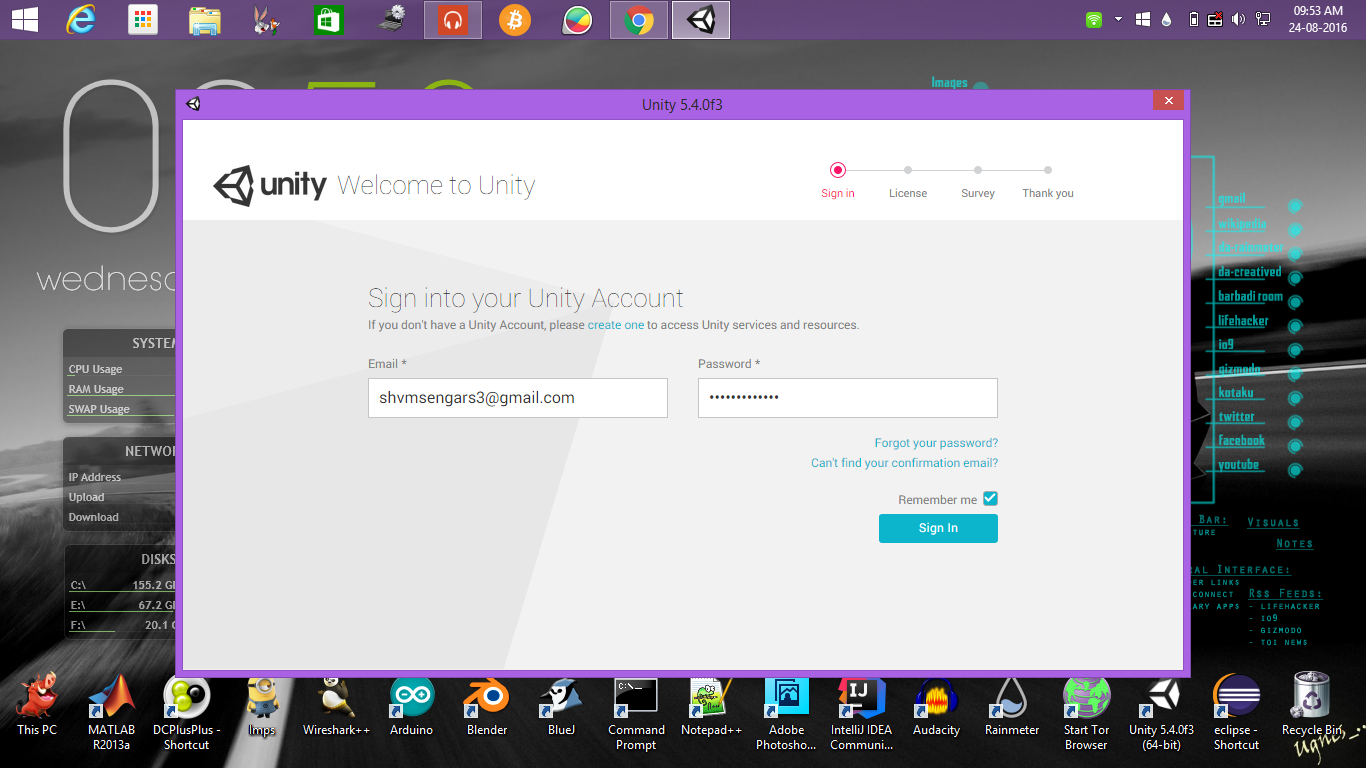Viewport: 1366px width, 768px height.
Task: Click the Unity logo in the title bar
Action: (x=193, y=104)
